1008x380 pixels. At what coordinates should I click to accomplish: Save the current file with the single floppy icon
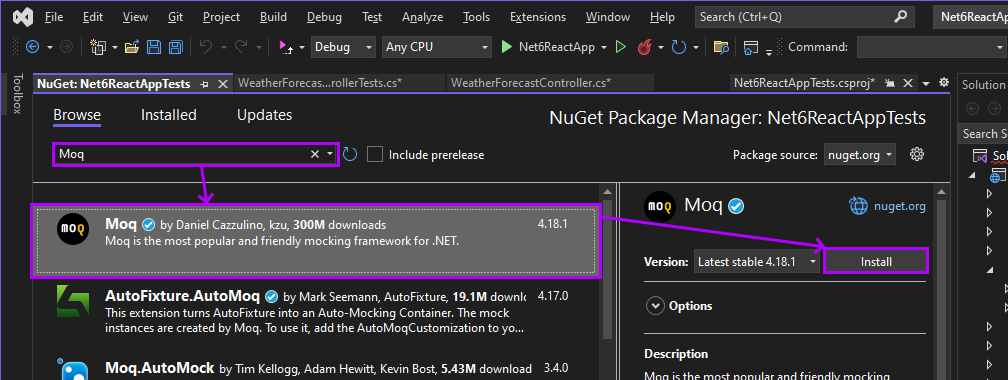click(x=154, y=47)
